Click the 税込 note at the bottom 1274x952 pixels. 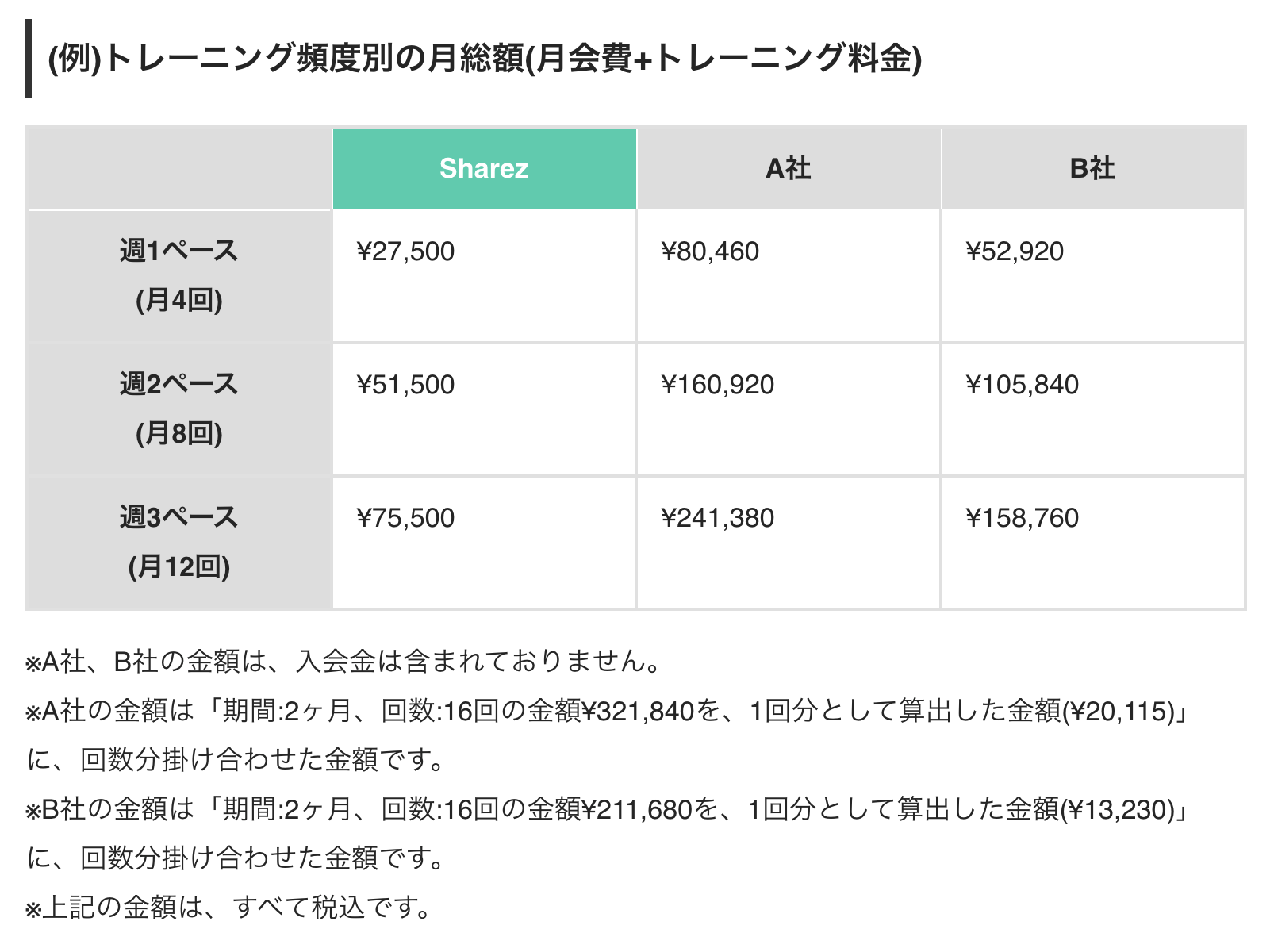[230, 908]
